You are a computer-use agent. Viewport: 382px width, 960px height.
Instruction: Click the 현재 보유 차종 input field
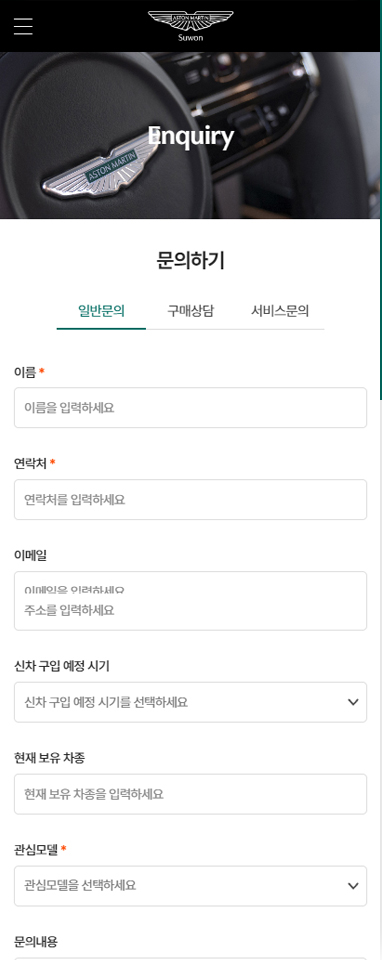[x=190, y=794]
